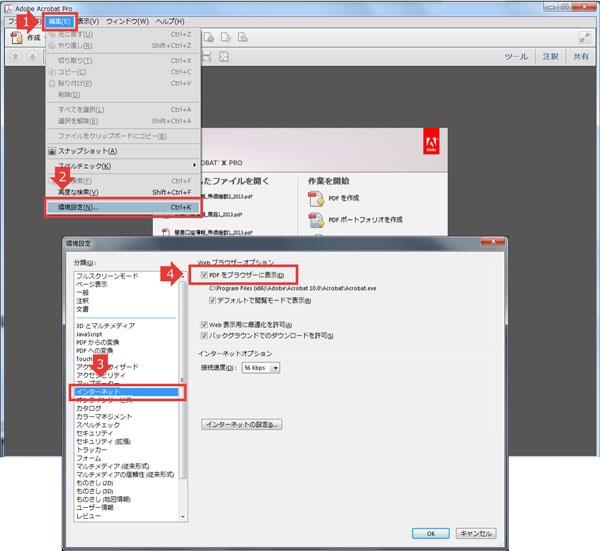Click the next page down-arrow toolbar icon

tap(33, 57)
